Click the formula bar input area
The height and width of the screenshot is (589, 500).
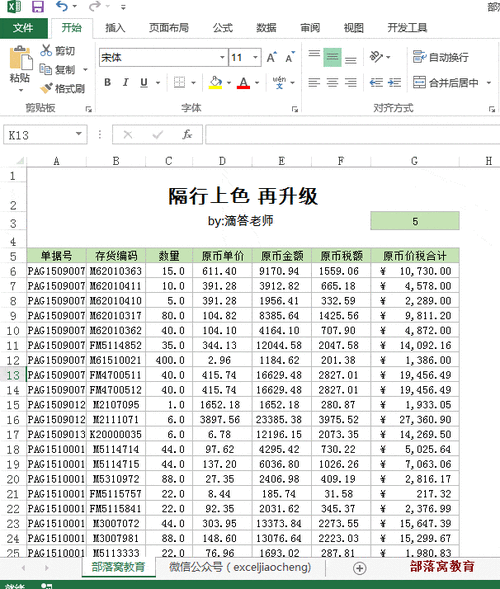coord(352,135)
